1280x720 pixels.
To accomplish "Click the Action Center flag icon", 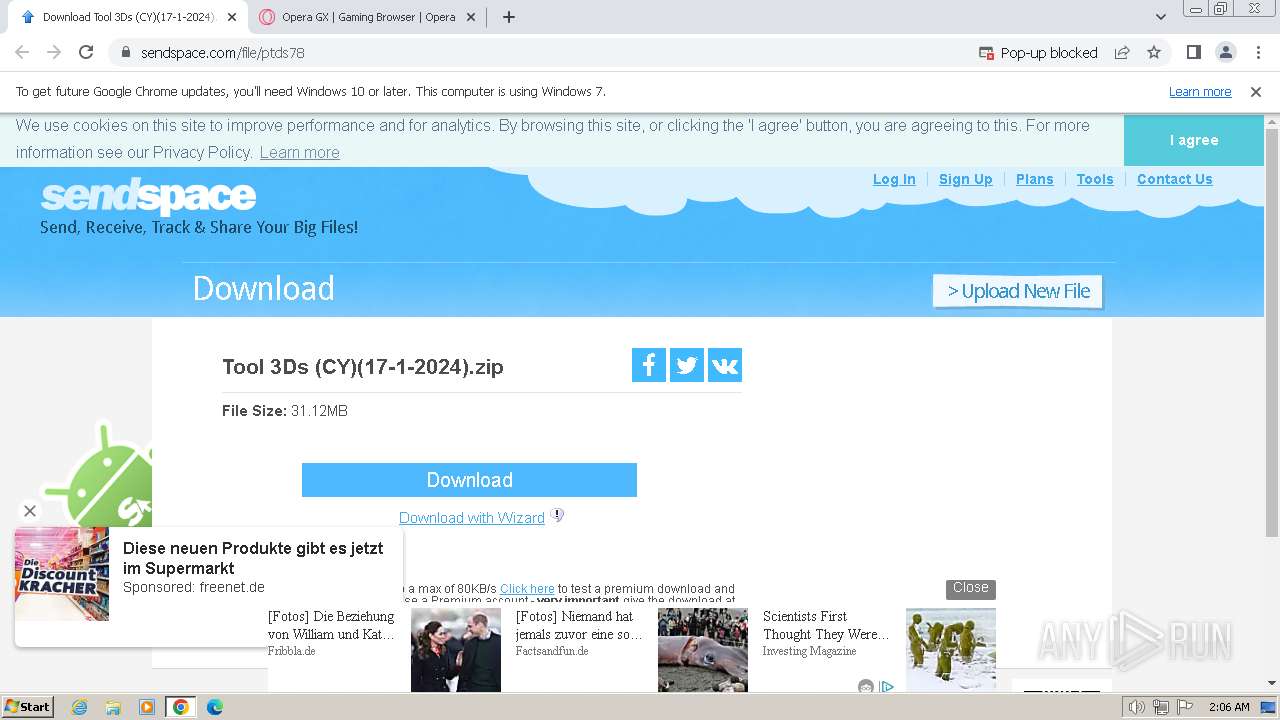I will [x=1185, y=707].
